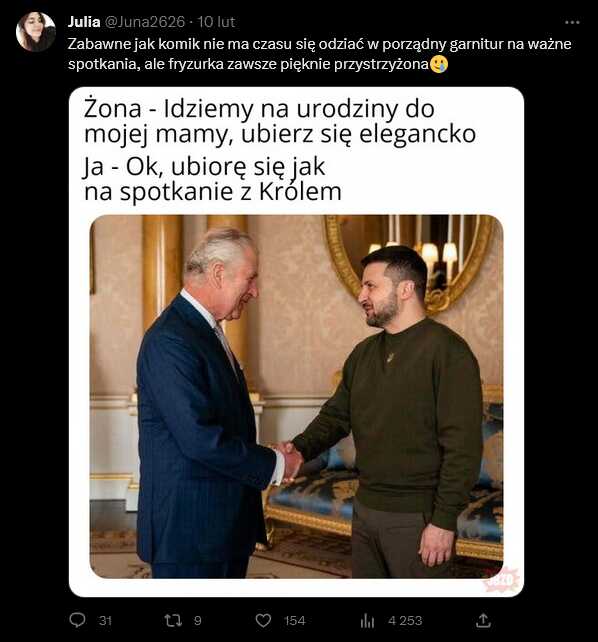This screenshot has width=598, height=642.
Task: Click the 154 likes count
Action: click(295, 621)
